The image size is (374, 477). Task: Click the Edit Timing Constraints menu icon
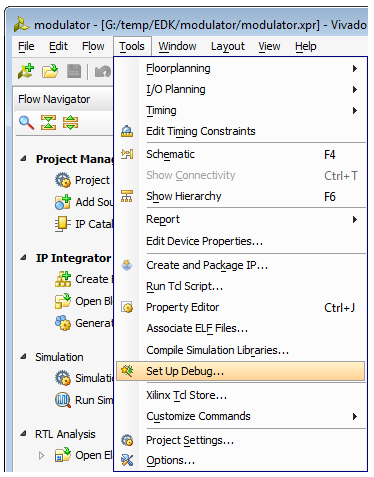click(x=127, y=131)
